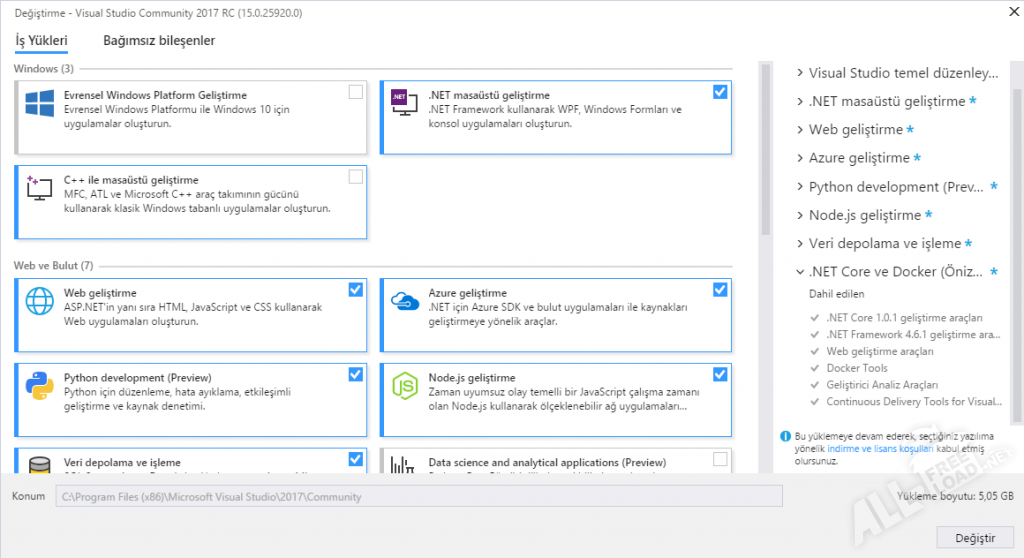Click the Azure geliştirme cloud icon
1024x558 pixels.
coord(404,300)
